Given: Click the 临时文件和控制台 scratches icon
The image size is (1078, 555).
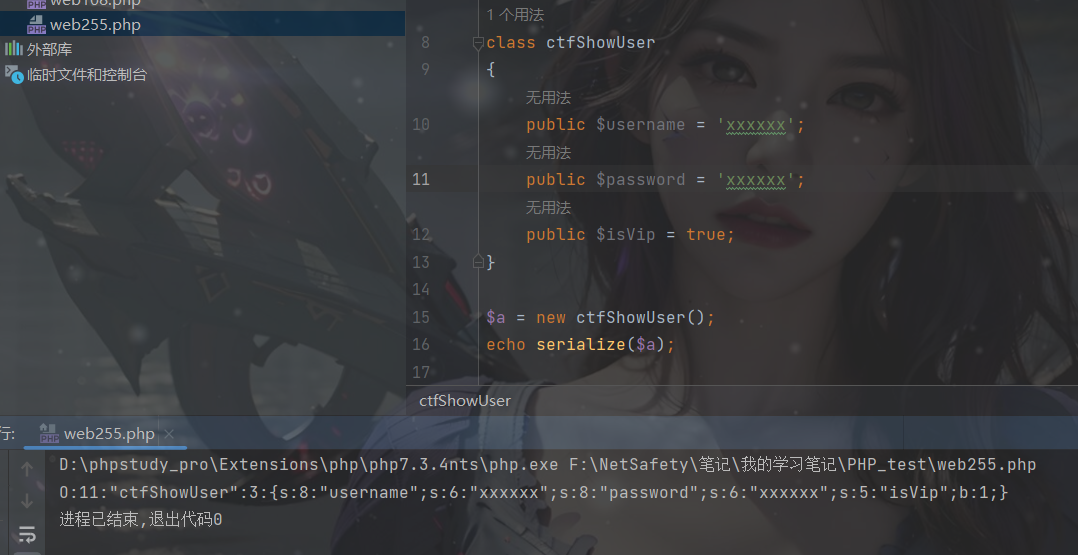Looking at the screenshot, I should pyautogui.click(x=14, y=74).
